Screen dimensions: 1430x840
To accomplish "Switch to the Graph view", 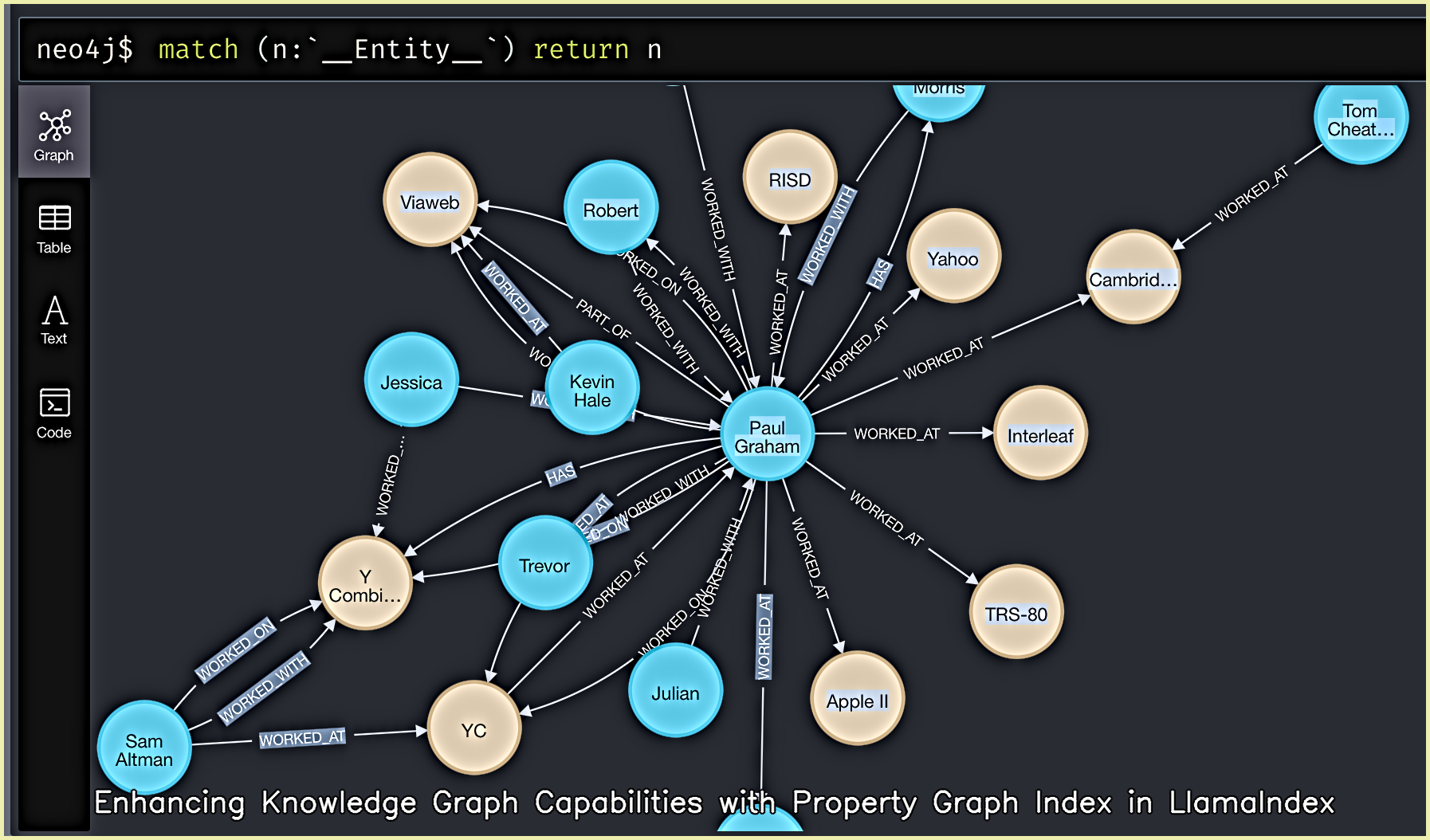I will 54,132.
